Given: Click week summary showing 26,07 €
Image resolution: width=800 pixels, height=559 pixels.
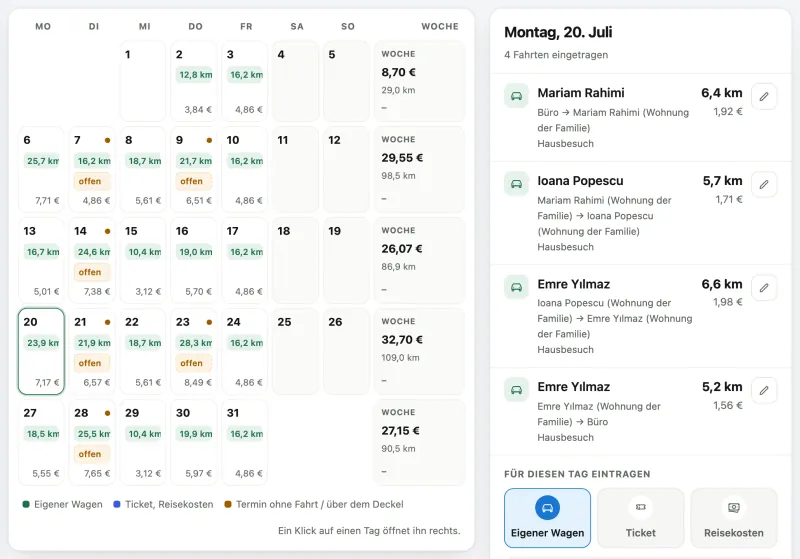Looking at the screenshot, I should point(419,260).
